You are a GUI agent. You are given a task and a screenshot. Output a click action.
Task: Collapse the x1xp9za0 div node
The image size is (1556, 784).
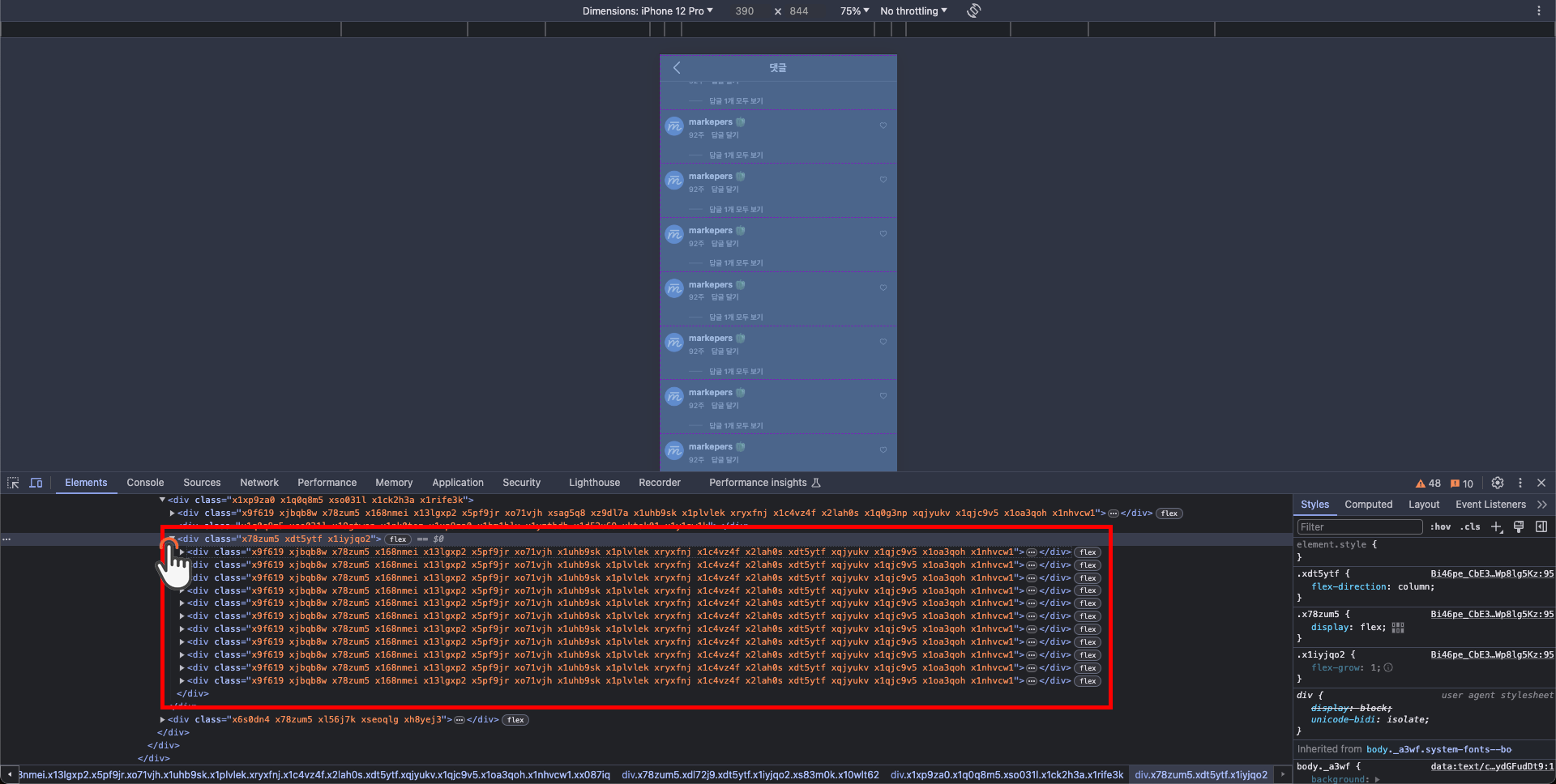click(162, 501)
